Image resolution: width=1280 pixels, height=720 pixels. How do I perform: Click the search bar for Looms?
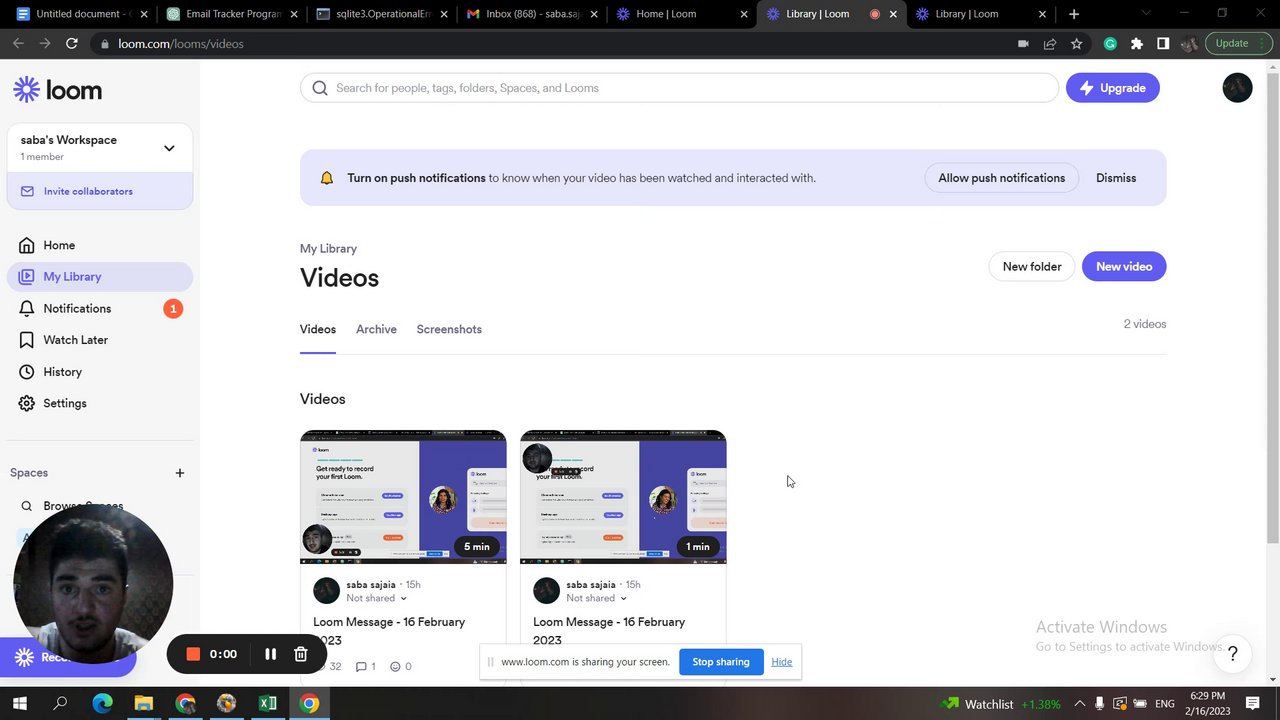pos(679,88)
